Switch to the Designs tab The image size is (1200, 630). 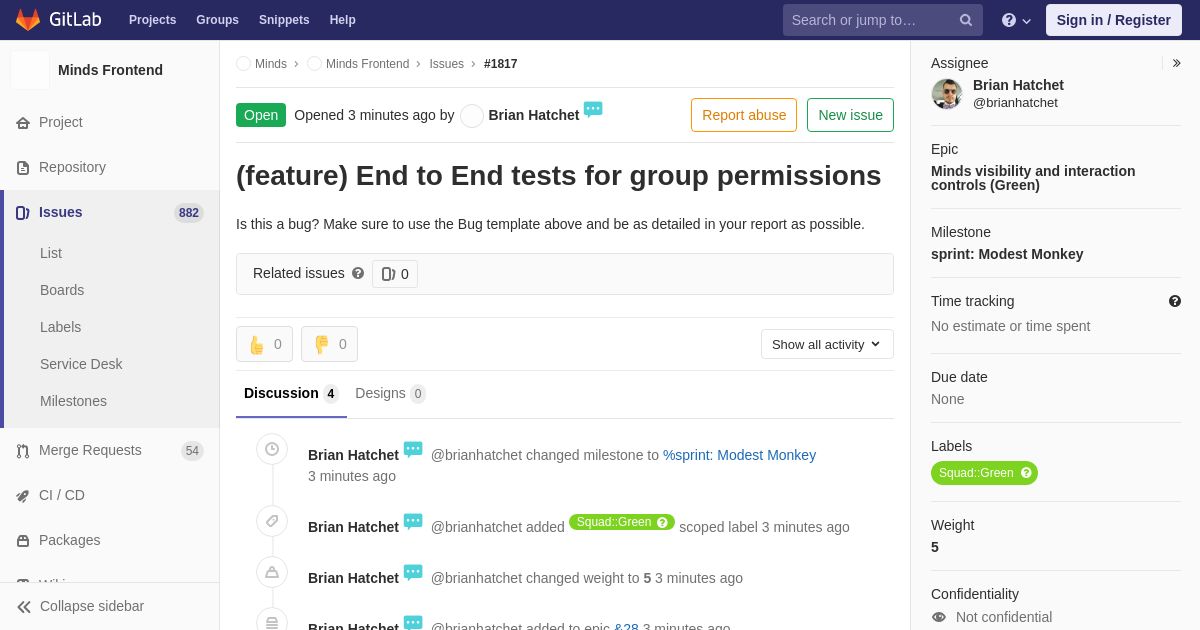click(390, 393)
